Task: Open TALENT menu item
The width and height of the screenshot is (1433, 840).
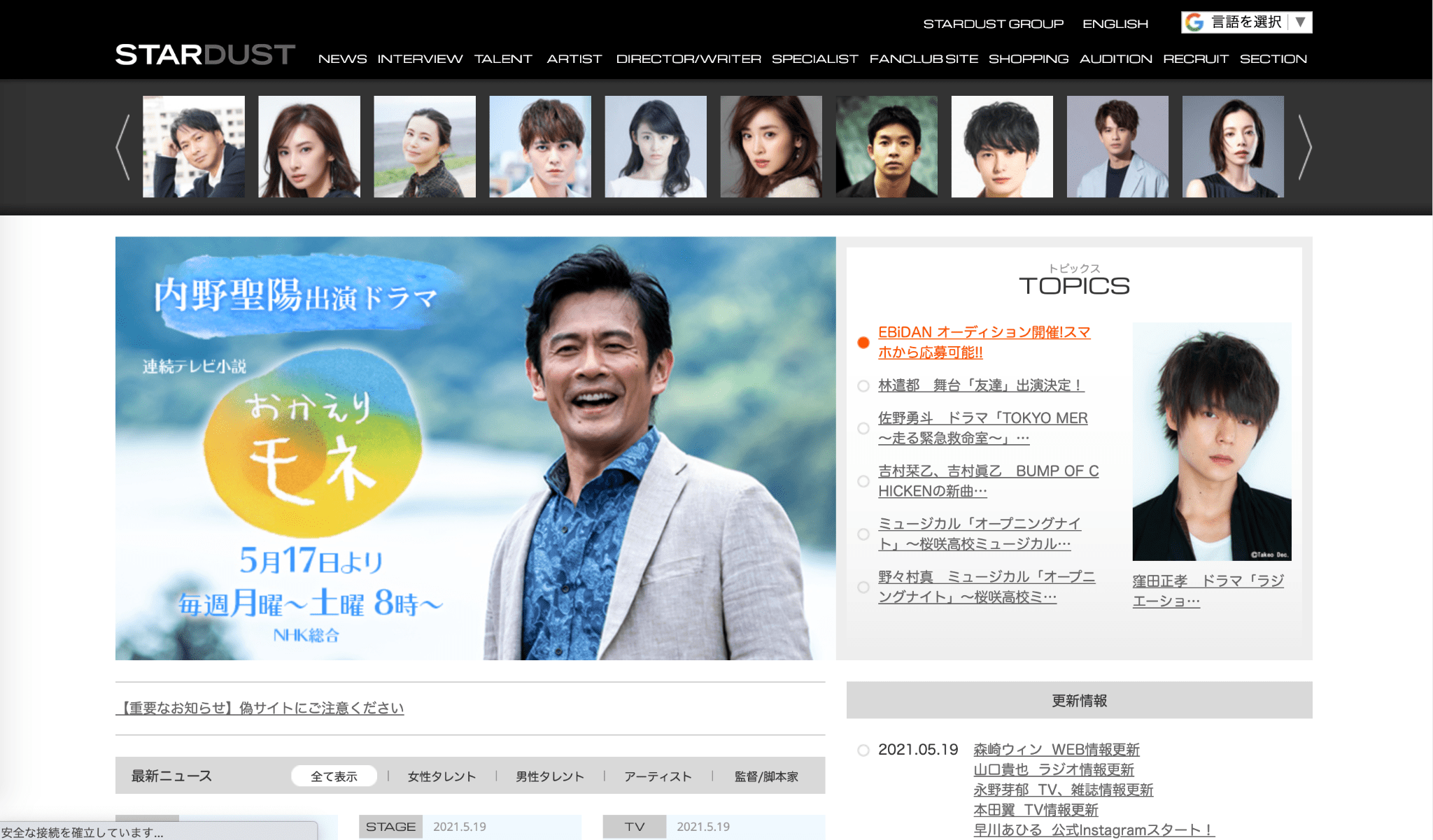Action: 503,59
